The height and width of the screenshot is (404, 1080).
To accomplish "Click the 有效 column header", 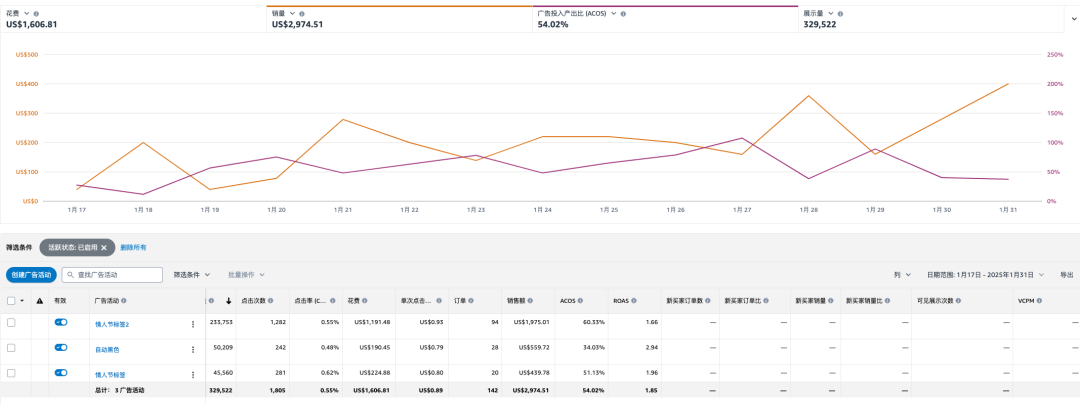I will pyautogui.click(x=61, y=301).
